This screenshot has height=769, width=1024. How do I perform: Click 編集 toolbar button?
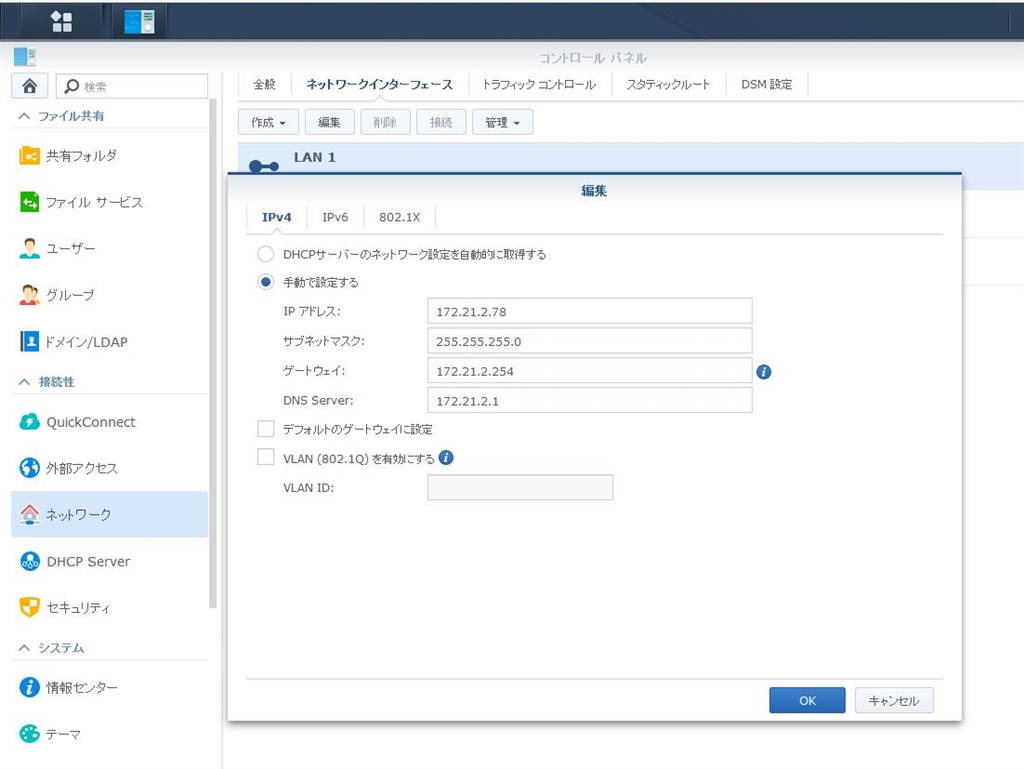click(329, 122)
